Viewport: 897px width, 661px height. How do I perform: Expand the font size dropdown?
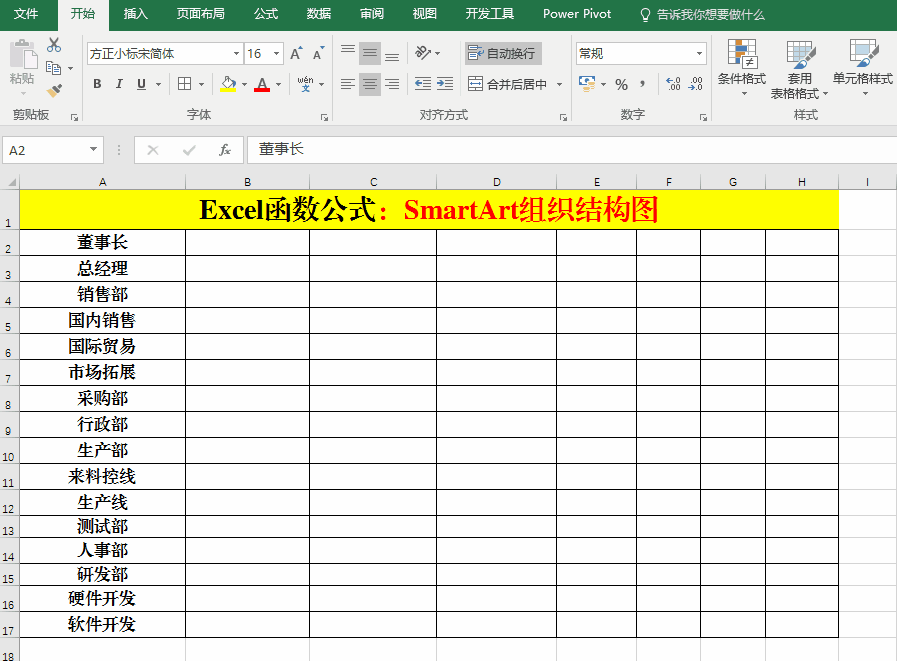277,54
